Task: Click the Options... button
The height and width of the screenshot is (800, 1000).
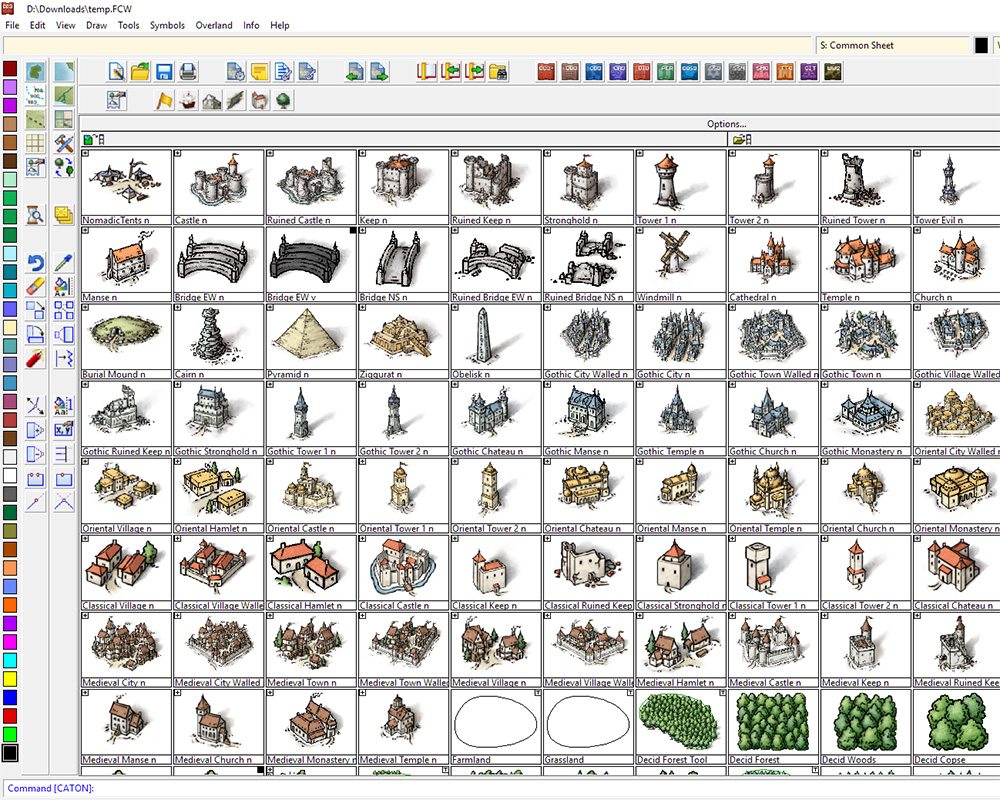Action: (x=726, y=124)
